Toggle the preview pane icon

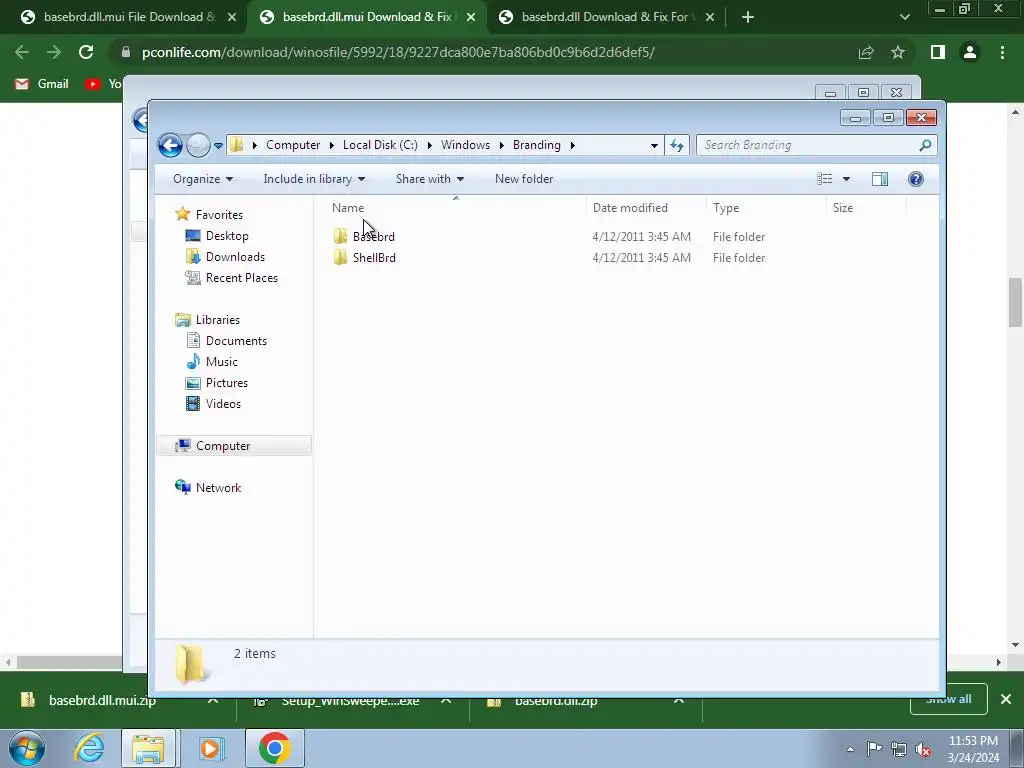880,179
